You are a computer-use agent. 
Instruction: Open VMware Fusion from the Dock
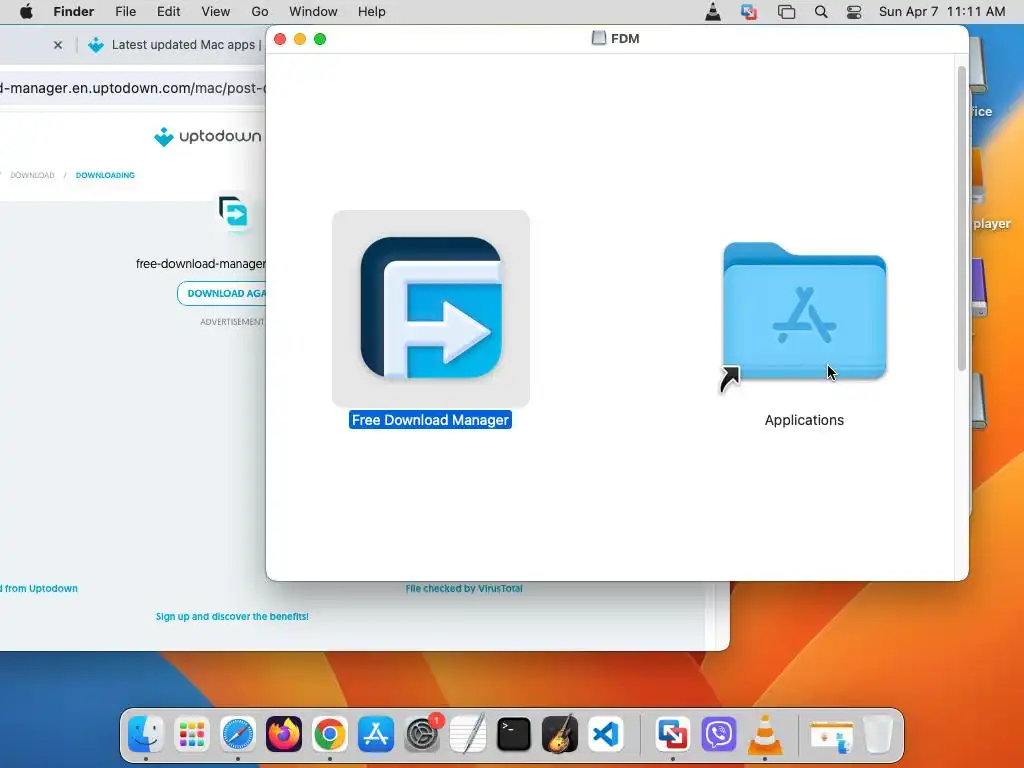click(x=673, y=734)
